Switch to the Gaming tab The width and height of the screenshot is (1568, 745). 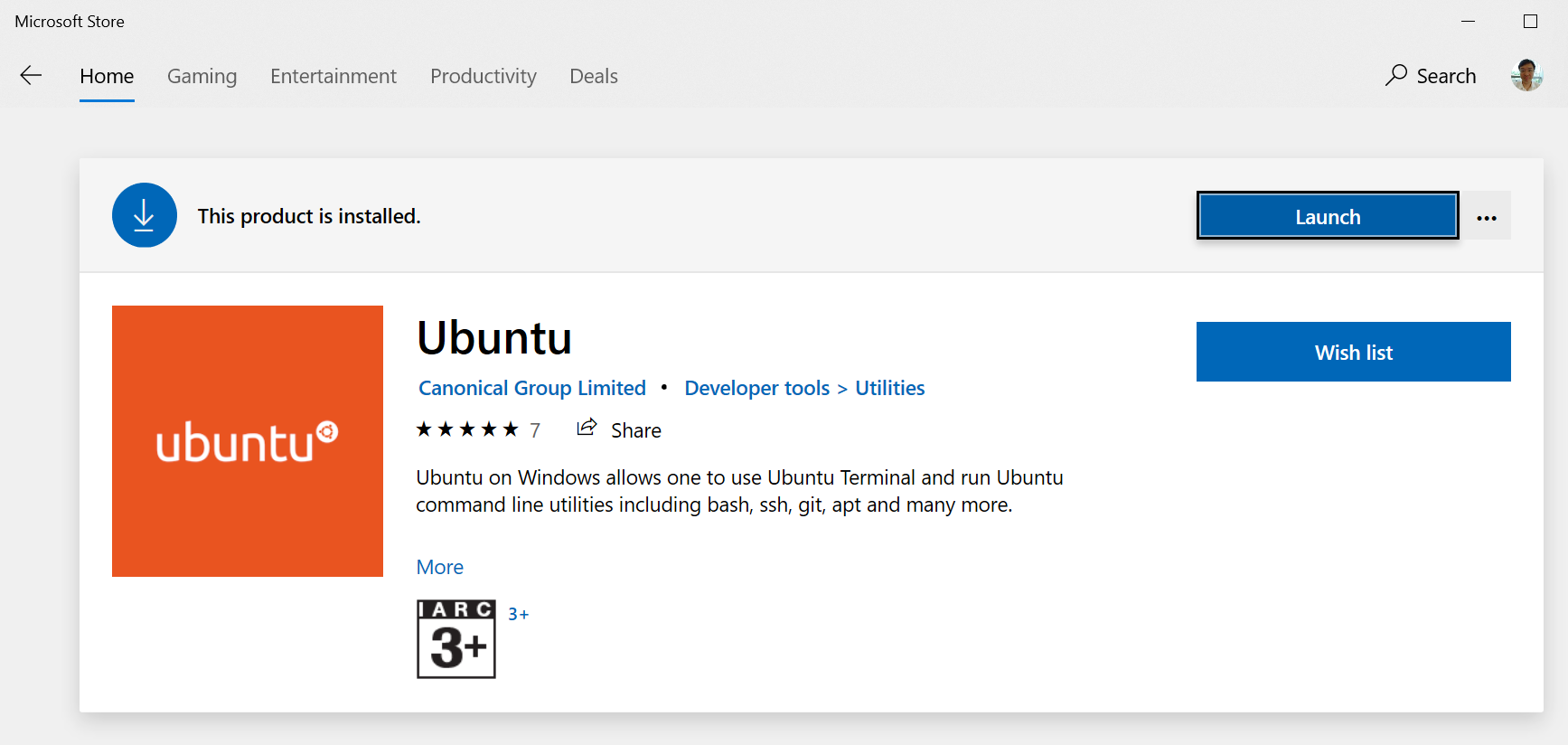[202, 76]
